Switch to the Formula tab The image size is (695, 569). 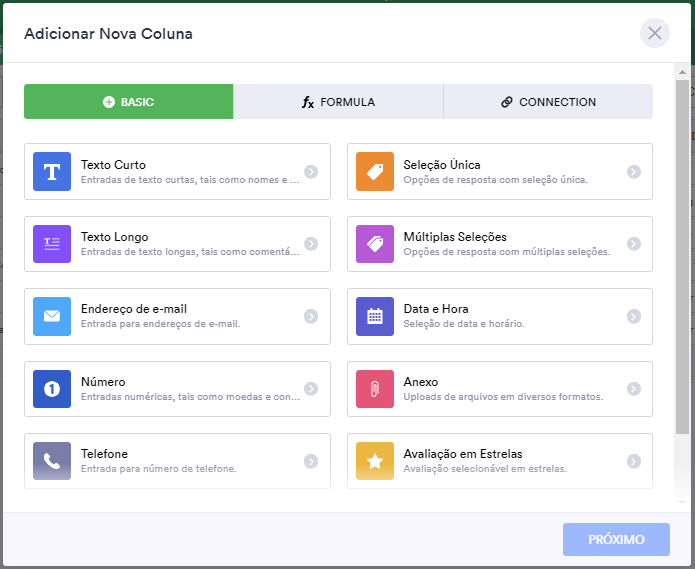[338, 102]
